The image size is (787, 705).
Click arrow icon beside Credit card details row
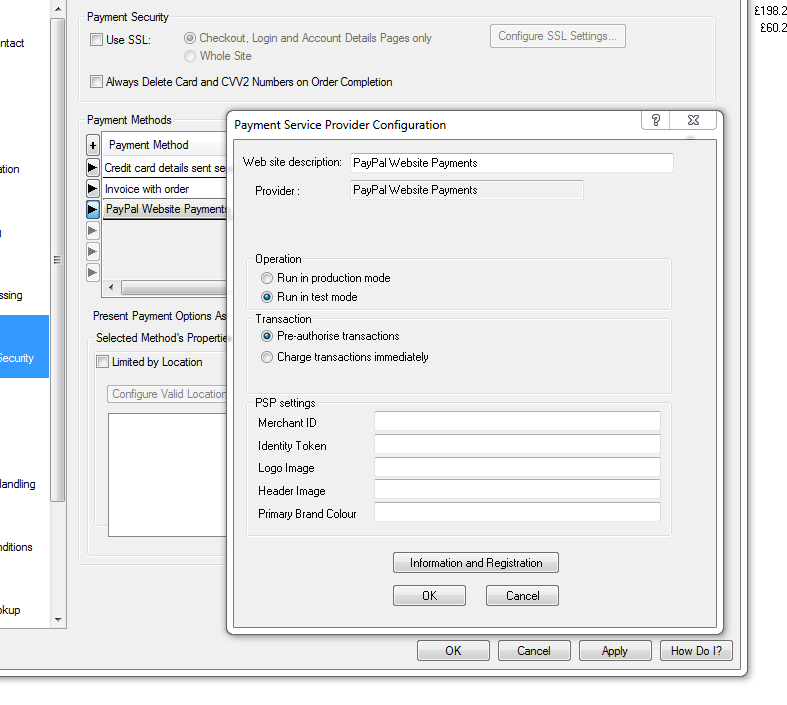[93, 168]
